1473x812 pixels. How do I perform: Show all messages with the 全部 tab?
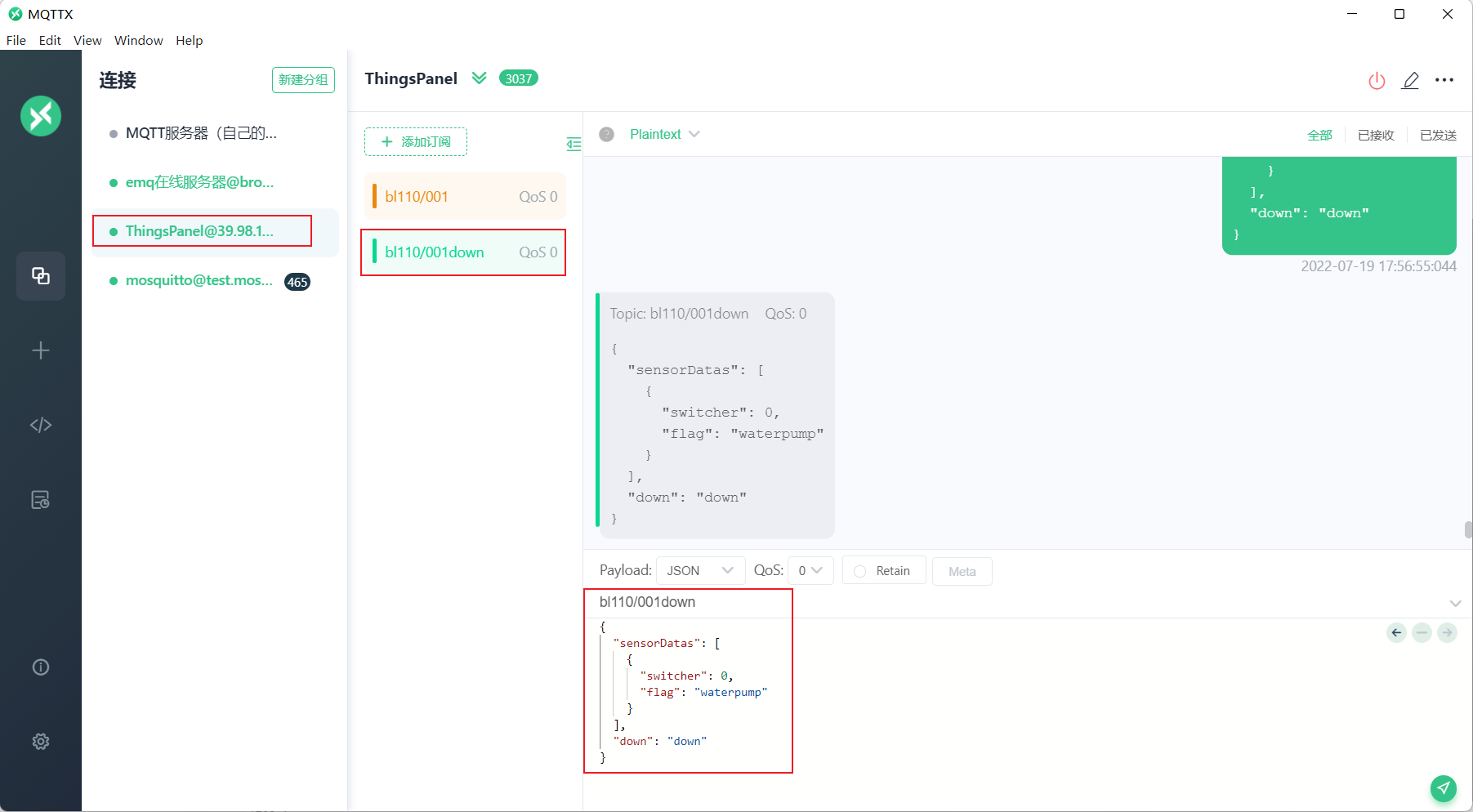coord(1319,135)
